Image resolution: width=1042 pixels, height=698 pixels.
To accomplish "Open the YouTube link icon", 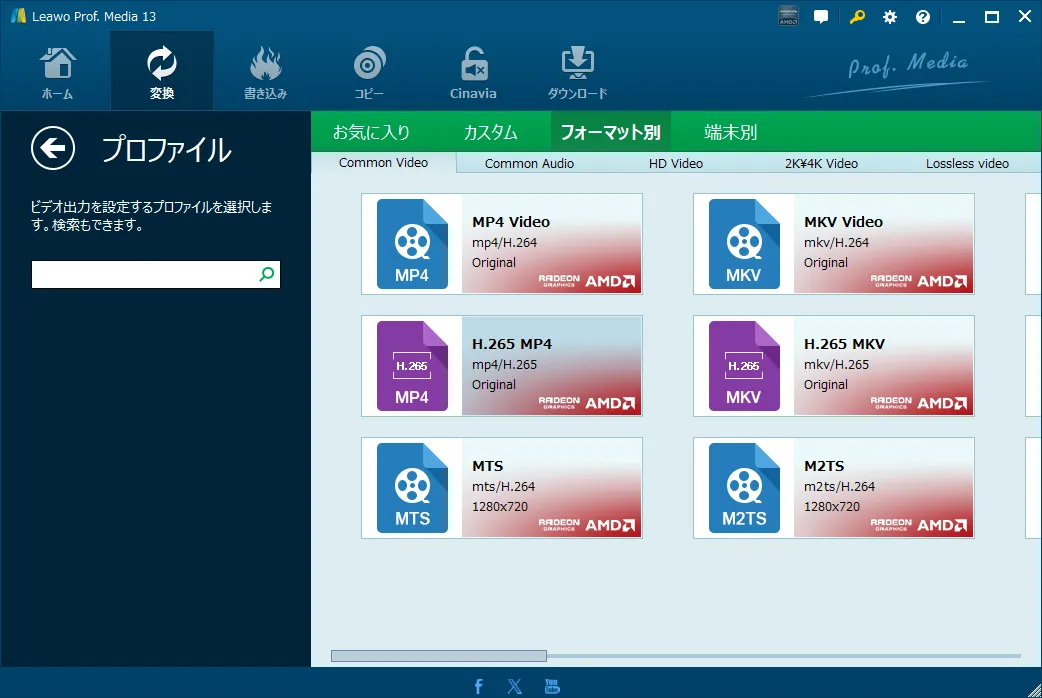I will [x=552, y=686].
